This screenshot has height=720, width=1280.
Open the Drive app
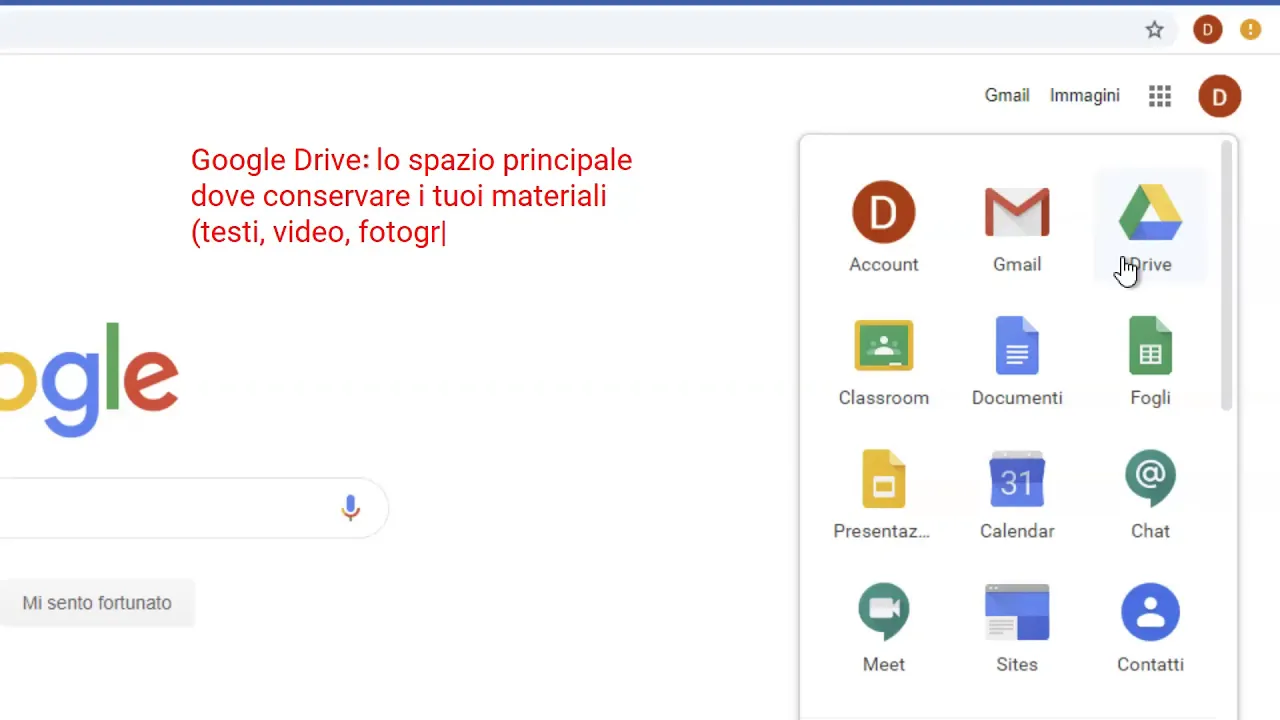point(1150,227)
